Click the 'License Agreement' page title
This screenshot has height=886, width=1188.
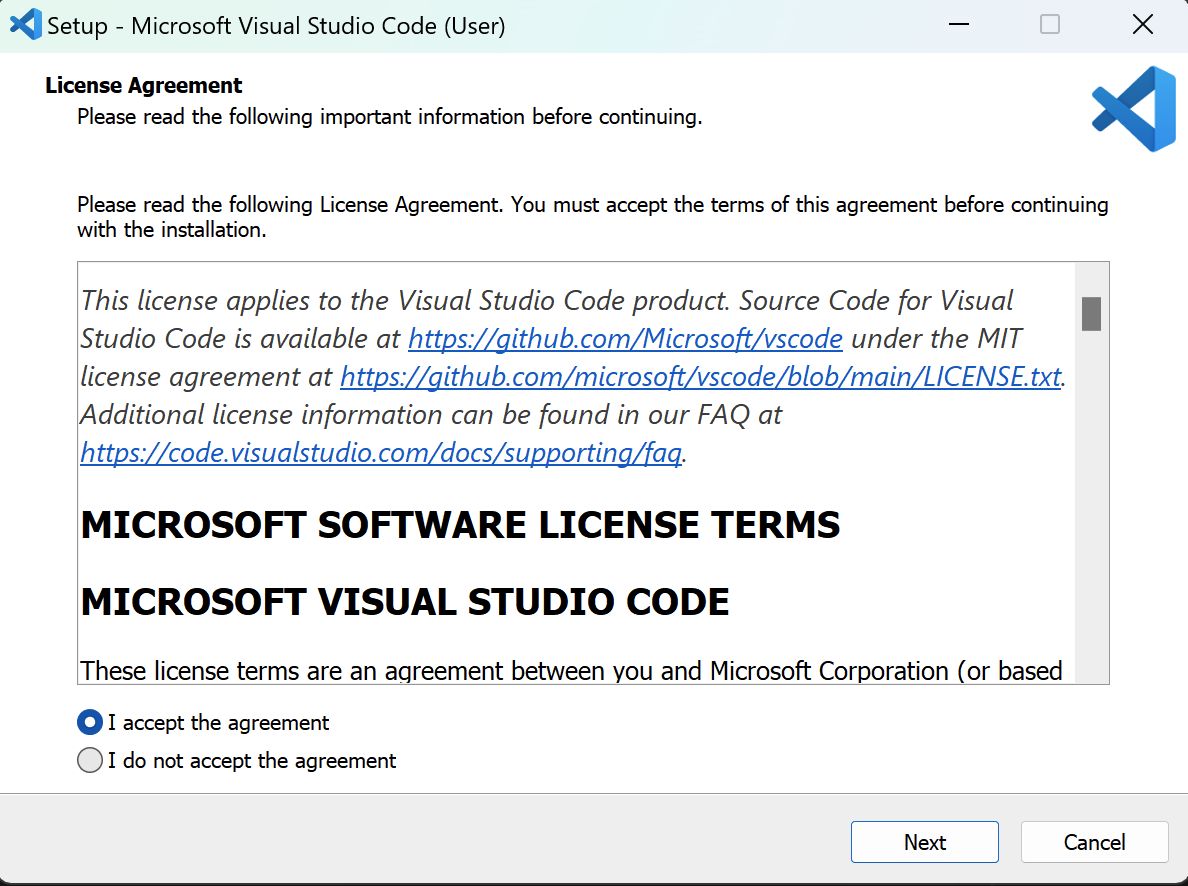point(143,86)
